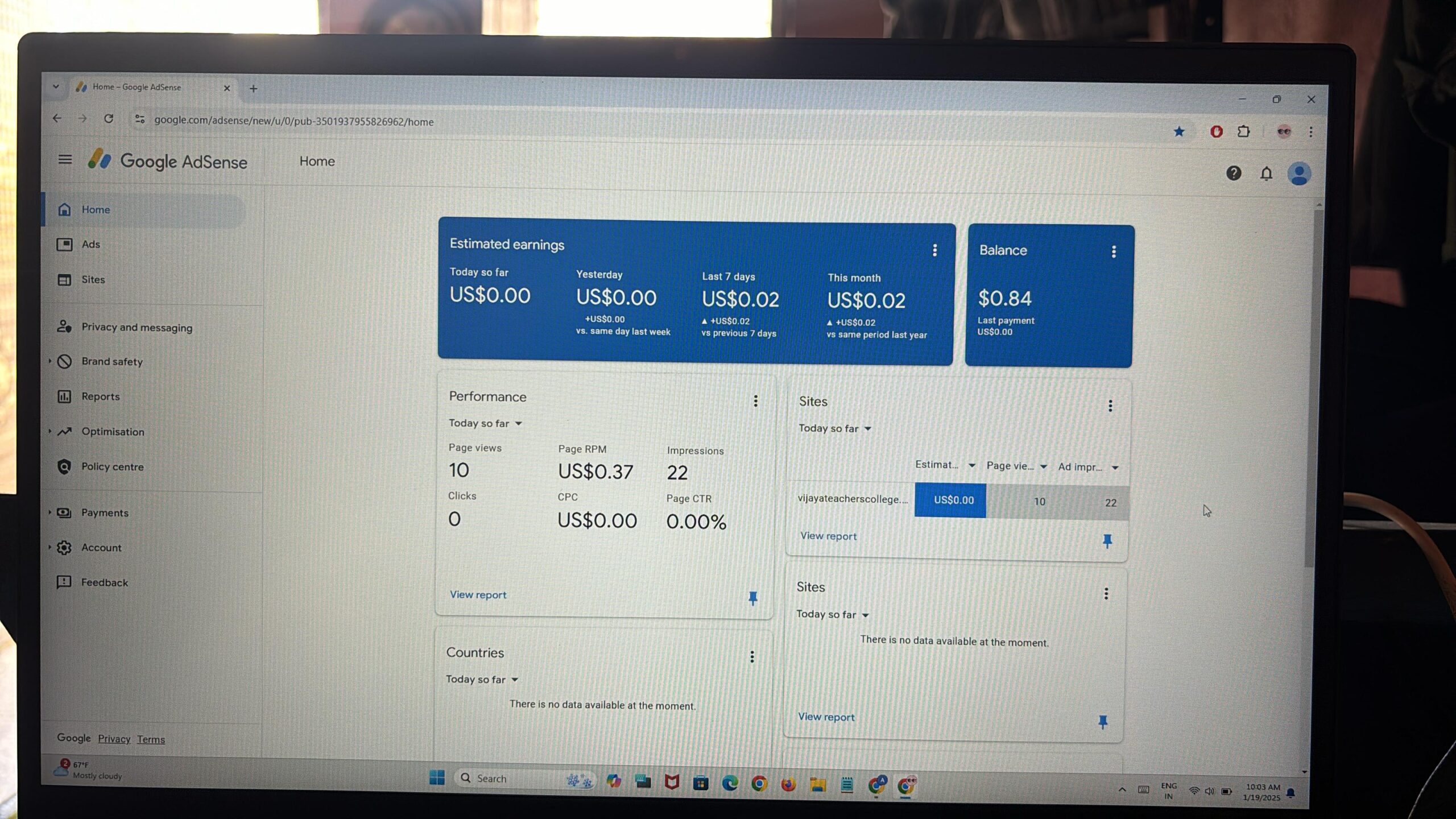1456x819 pixels.
Task: Open upper Sites 'Today so far' dropdown
Action: pyautogui.click(x=835, y=428)
